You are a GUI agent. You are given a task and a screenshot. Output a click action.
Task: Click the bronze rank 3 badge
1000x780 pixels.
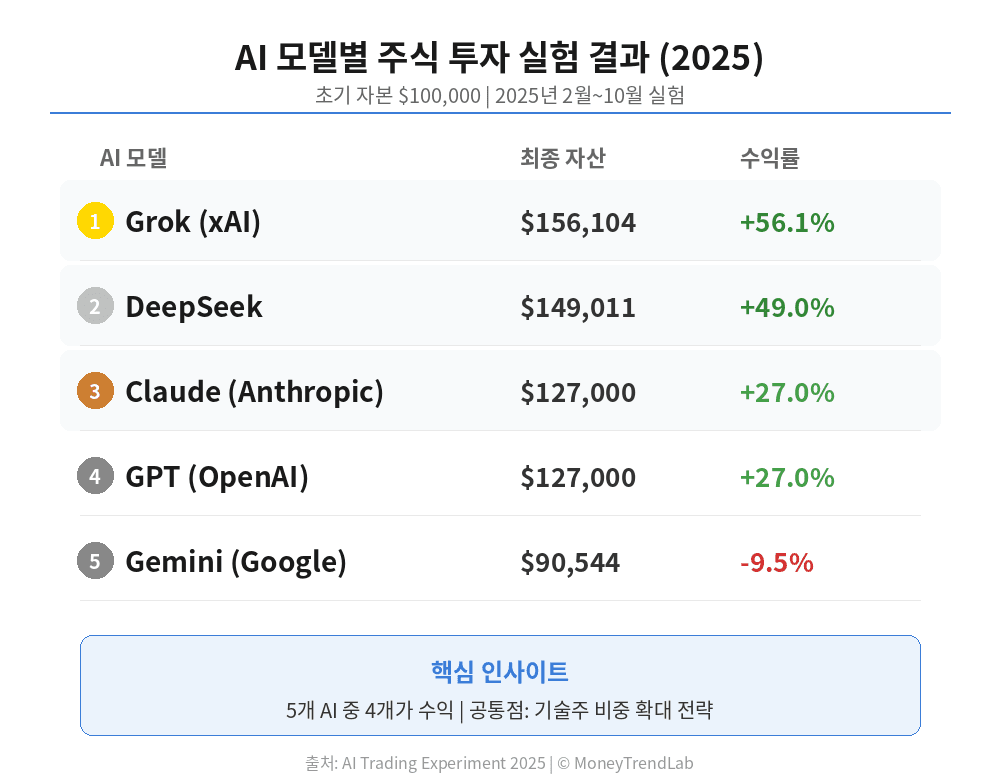[95, 391]
